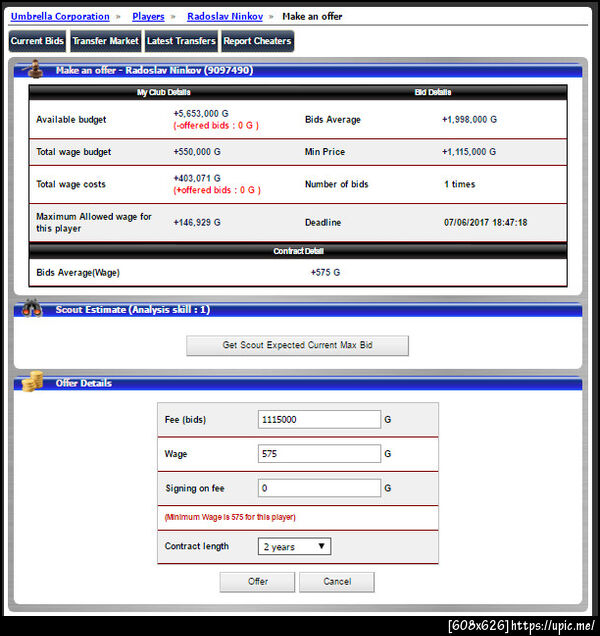
Task: Open the Latest Transfers tab
Action: click(181, 41)
